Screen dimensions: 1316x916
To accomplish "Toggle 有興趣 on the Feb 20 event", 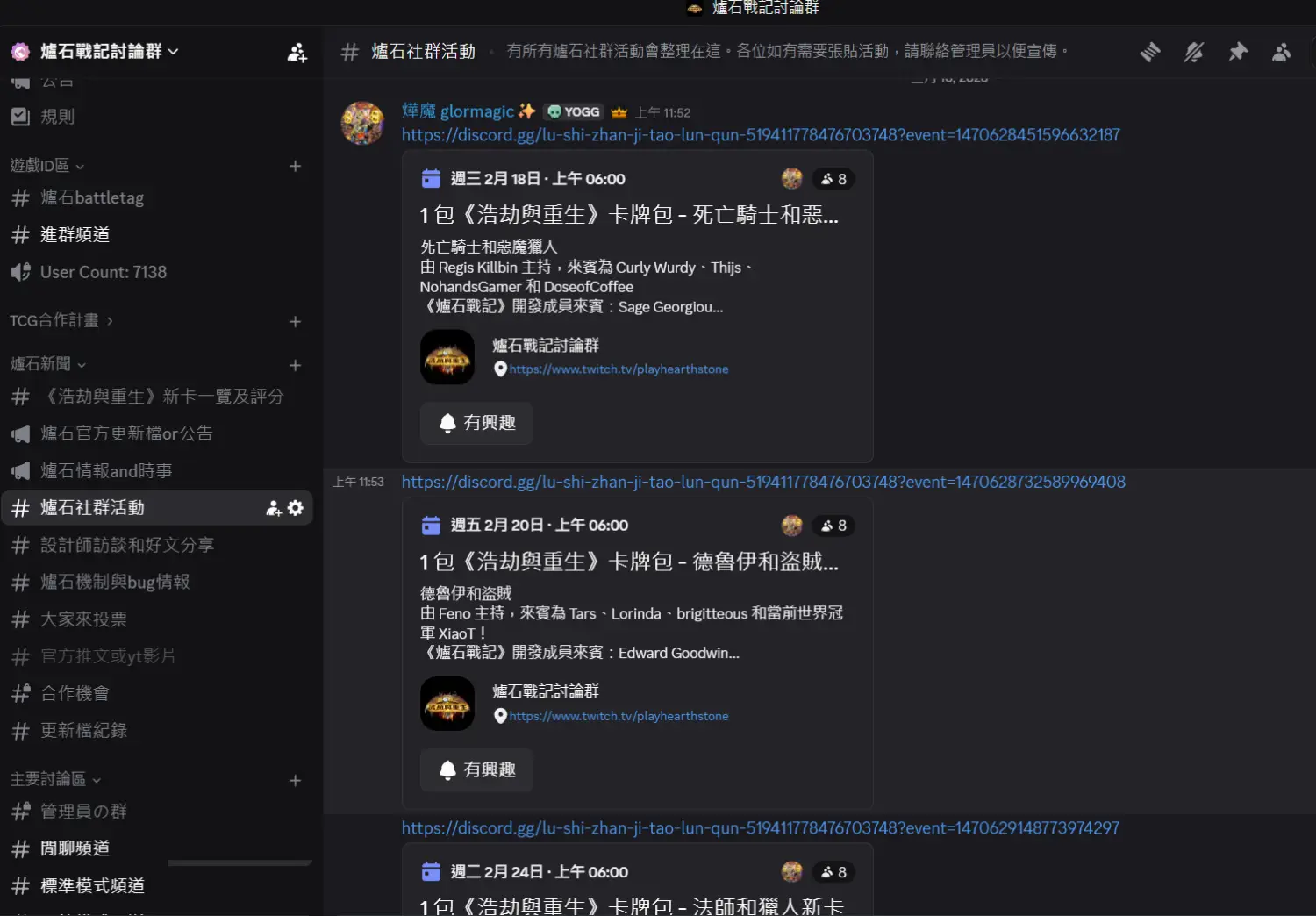I will point(476,769).
